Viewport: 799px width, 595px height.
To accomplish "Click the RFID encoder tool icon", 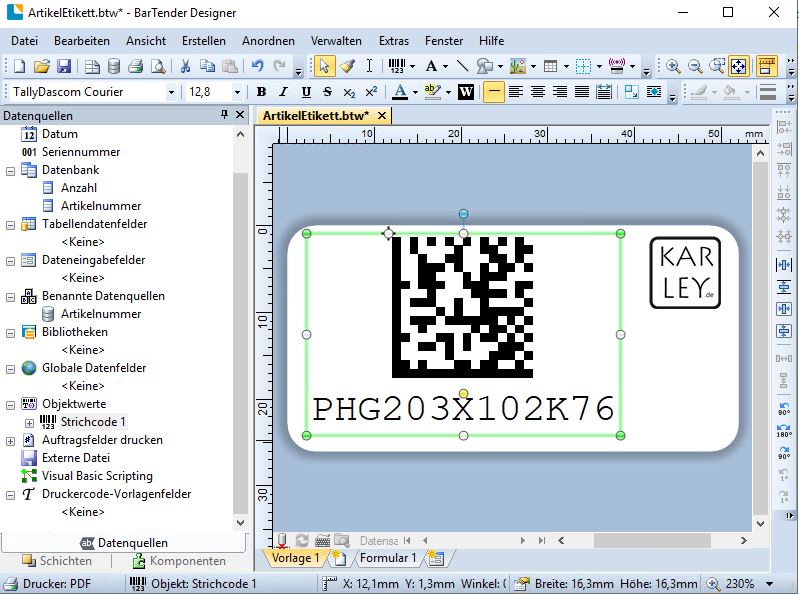I will click(x=617, y=66).
